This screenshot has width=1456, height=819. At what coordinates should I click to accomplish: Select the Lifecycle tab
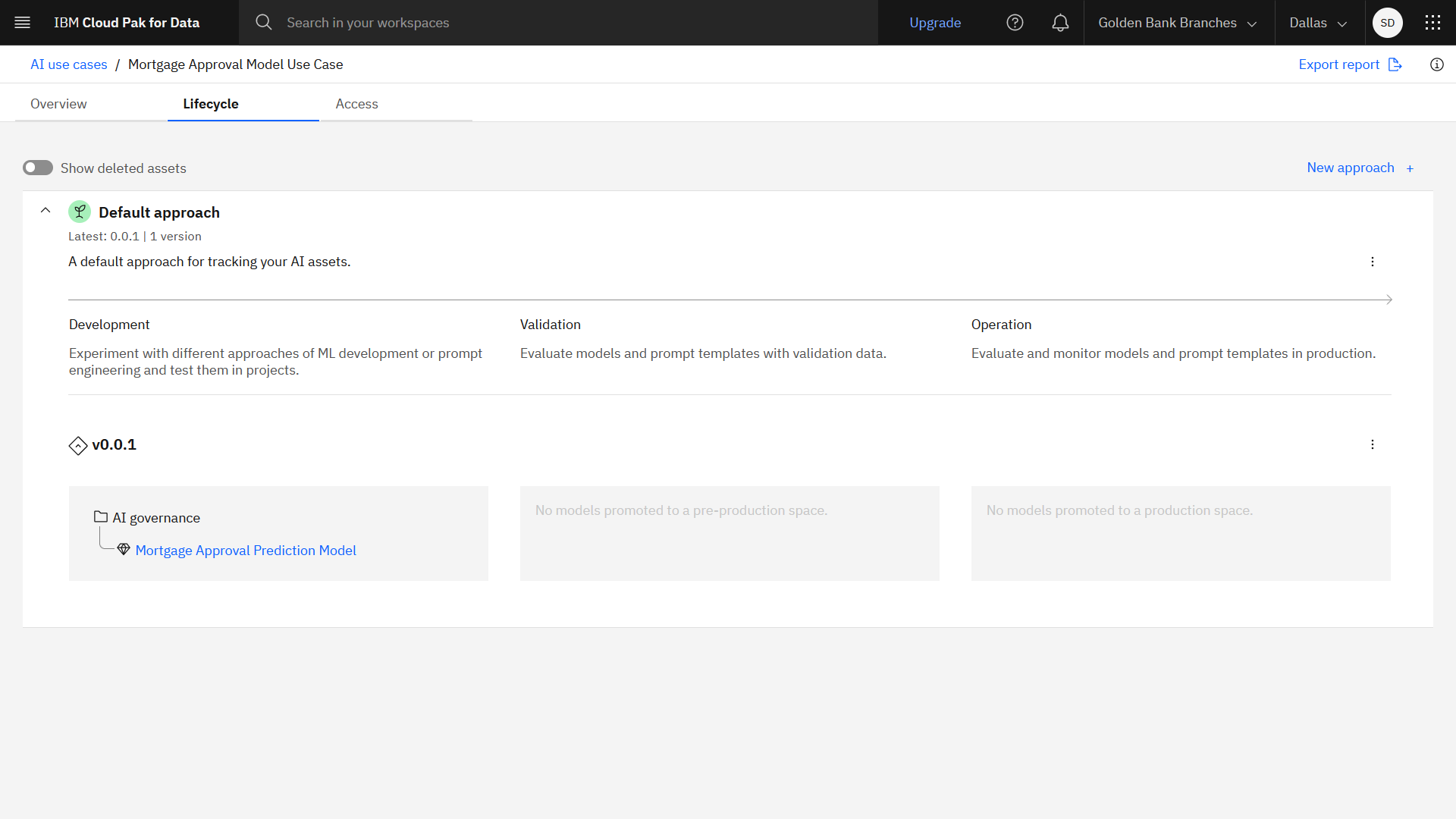tap(243, 104)
